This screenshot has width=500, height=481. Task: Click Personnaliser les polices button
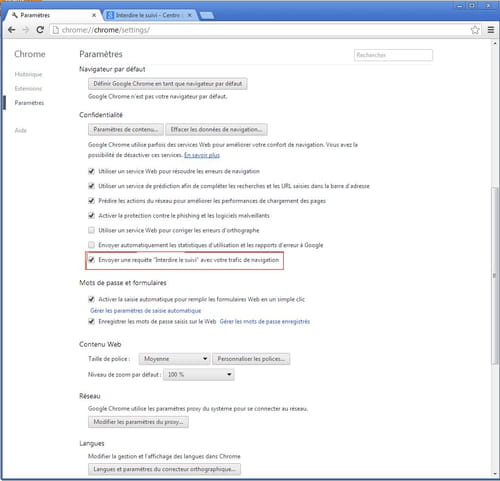tap(251, 359)
